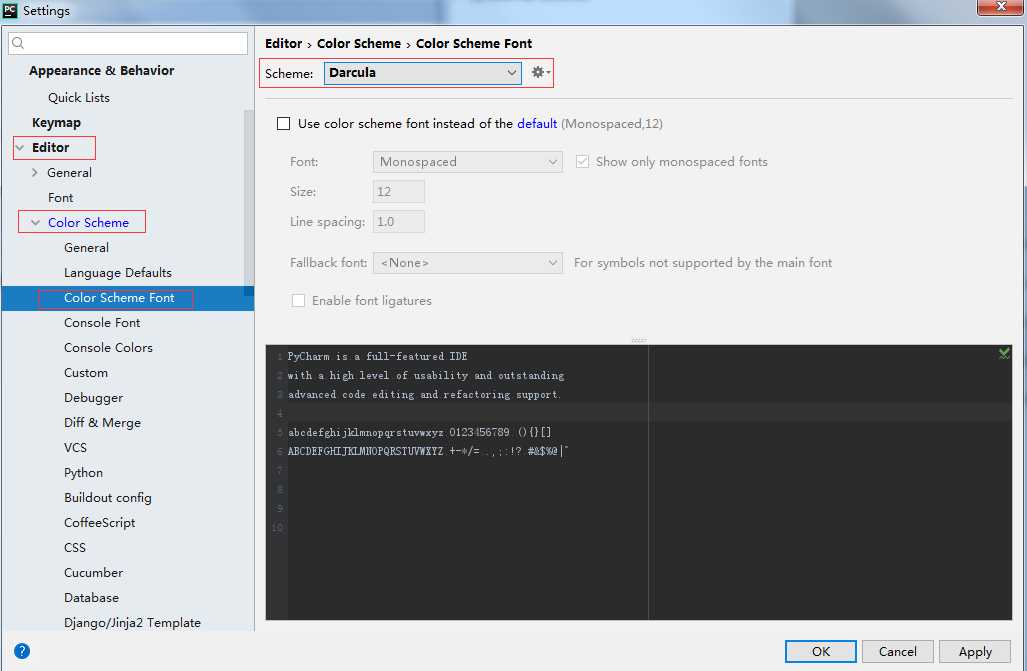Select Cucumber item
This screenshot has width=1027, height=671.
pos(94,572)
